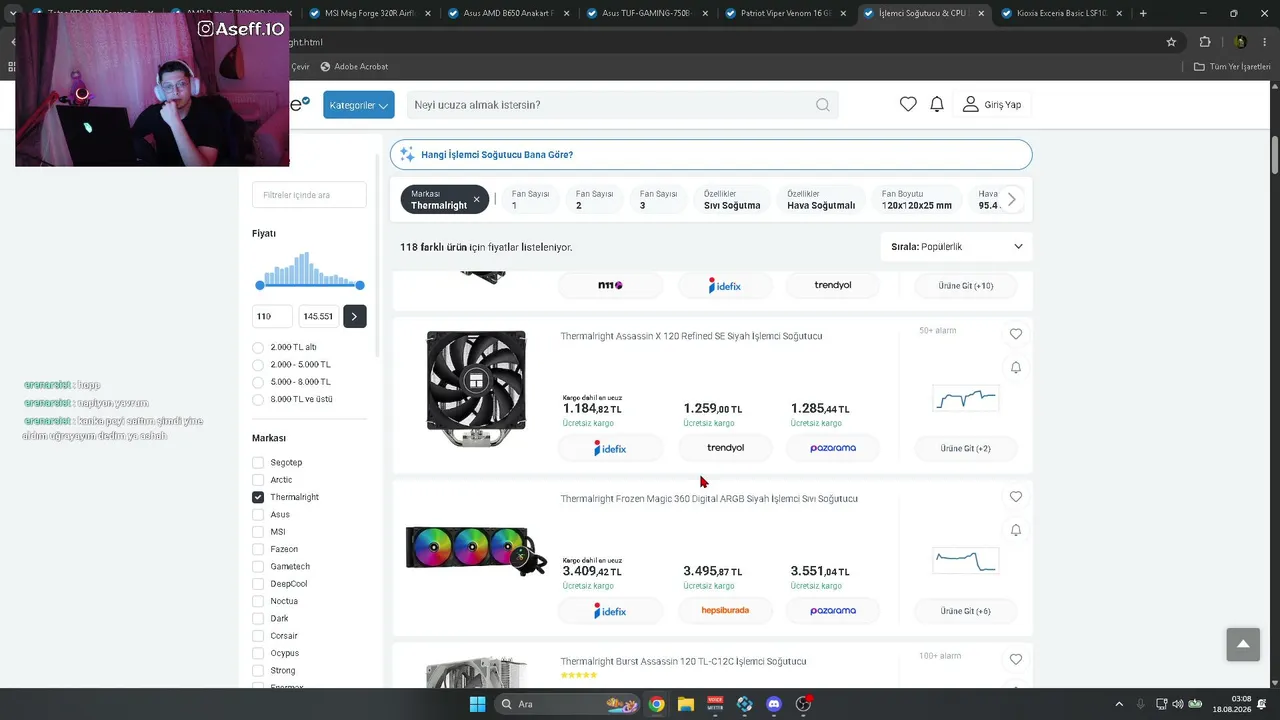Focus the Neyi ucuza almak istersin search box
1280x720 pixels.
(610, 105)
